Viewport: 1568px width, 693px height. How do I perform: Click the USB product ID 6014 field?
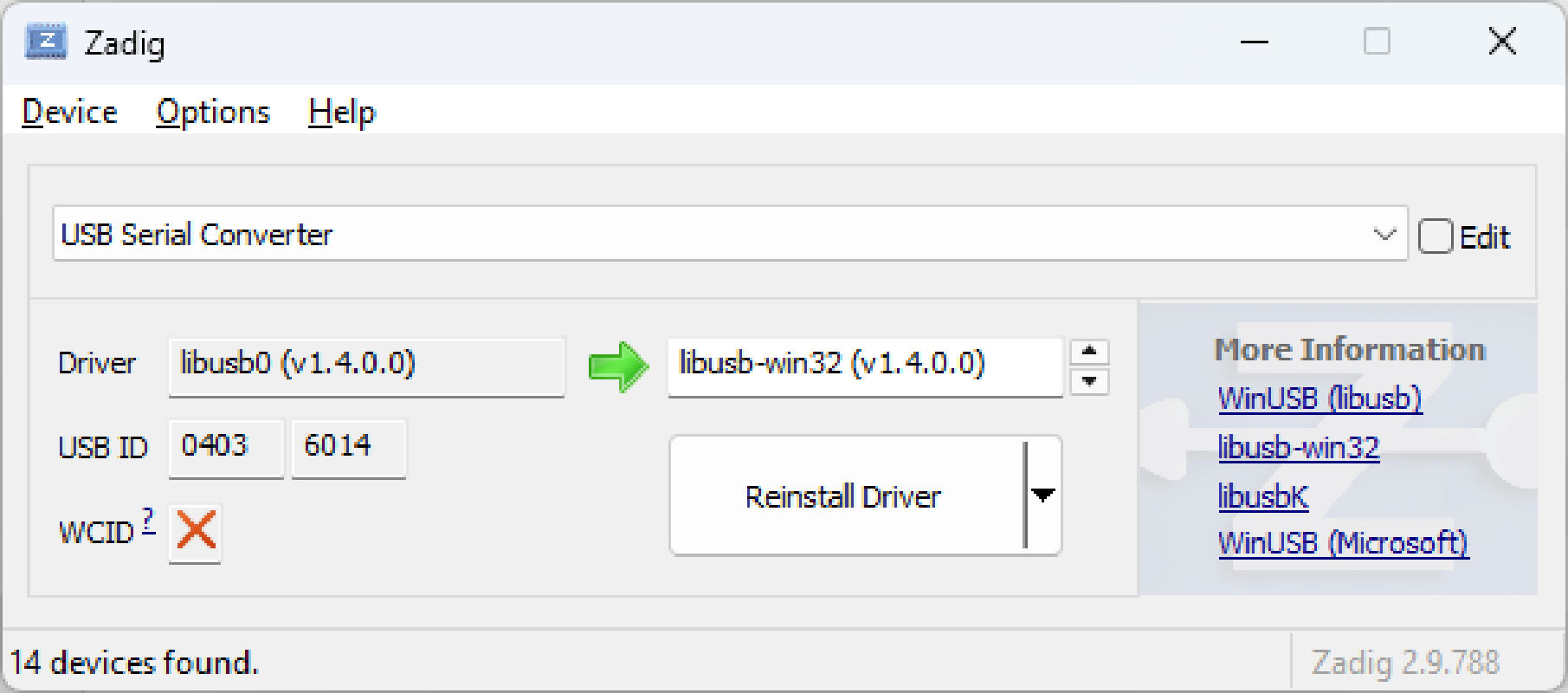[349, 448]
